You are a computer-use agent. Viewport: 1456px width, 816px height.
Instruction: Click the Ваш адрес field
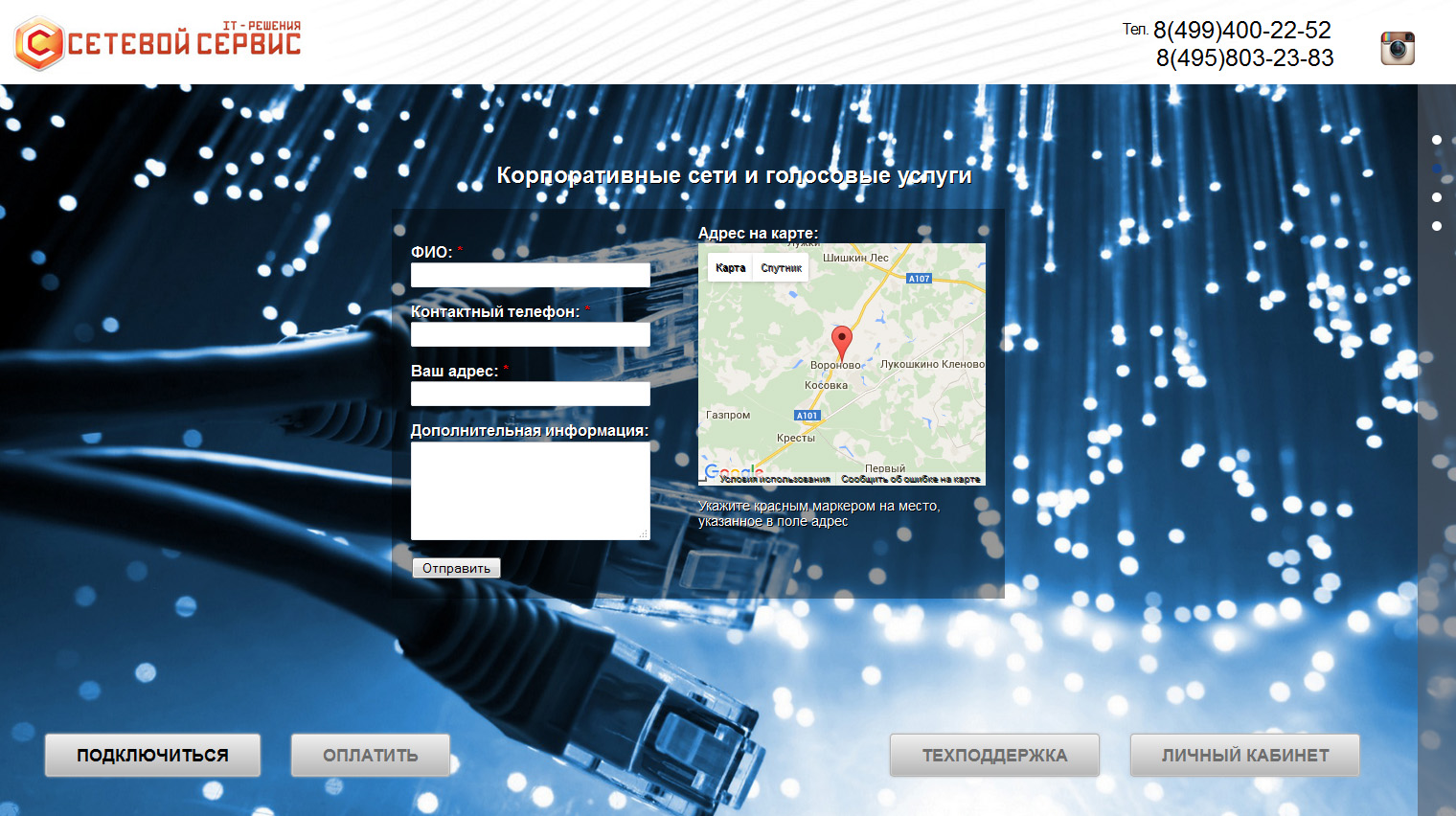click(530, 394)
